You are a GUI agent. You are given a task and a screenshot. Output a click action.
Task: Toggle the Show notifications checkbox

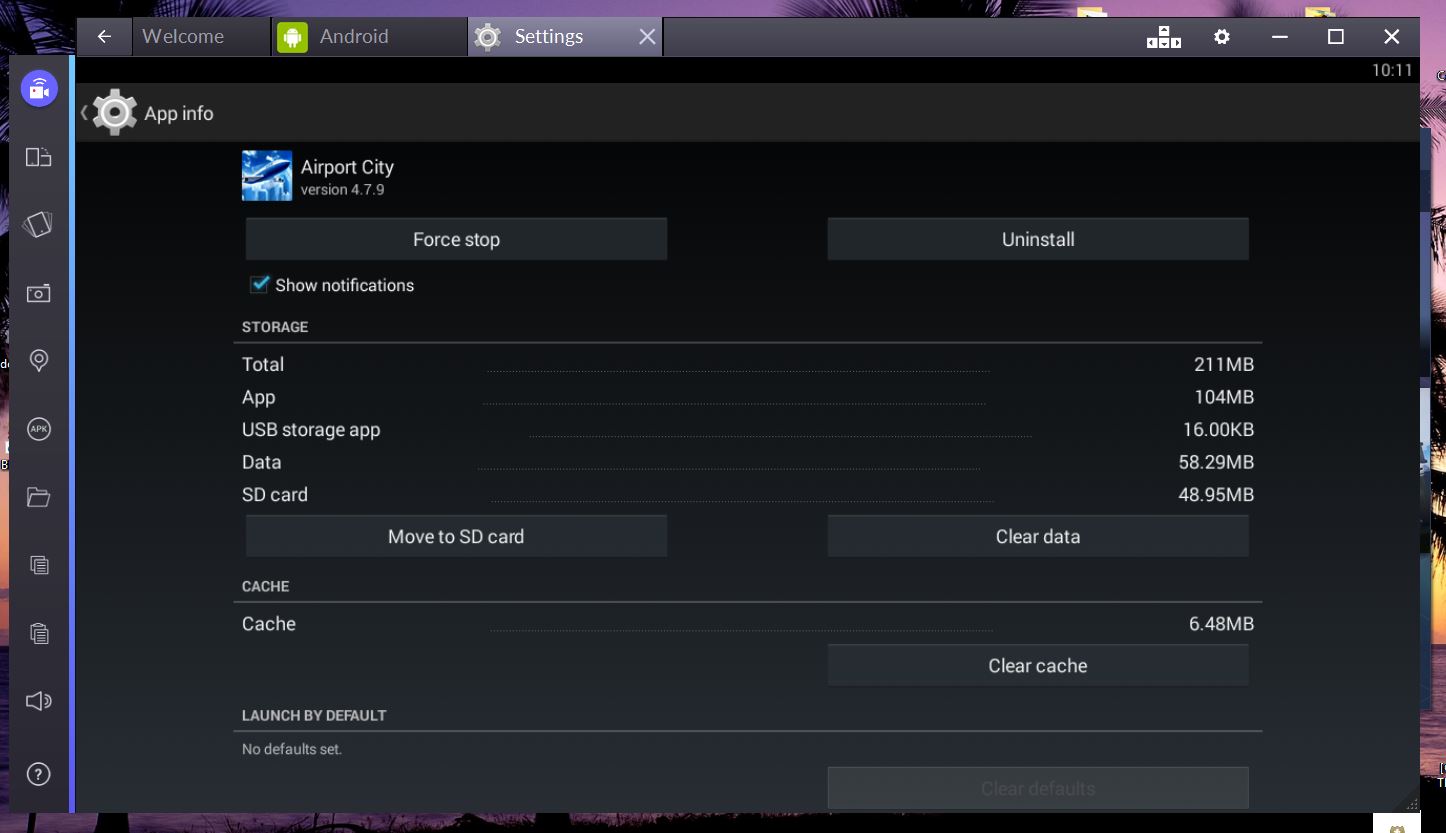point(260,285)
